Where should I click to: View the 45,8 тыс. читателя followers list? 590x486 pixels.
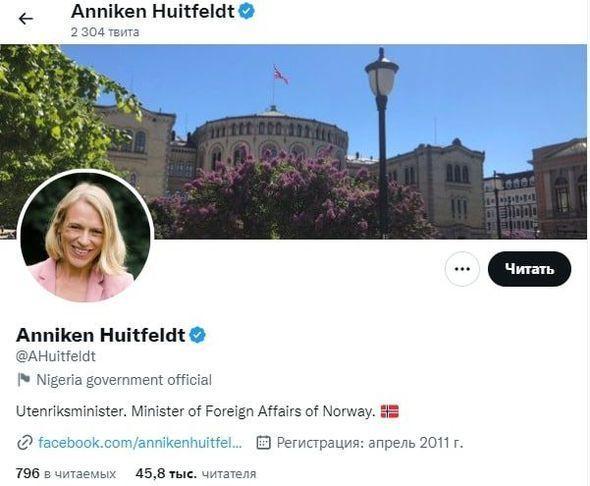click(196, 473)
